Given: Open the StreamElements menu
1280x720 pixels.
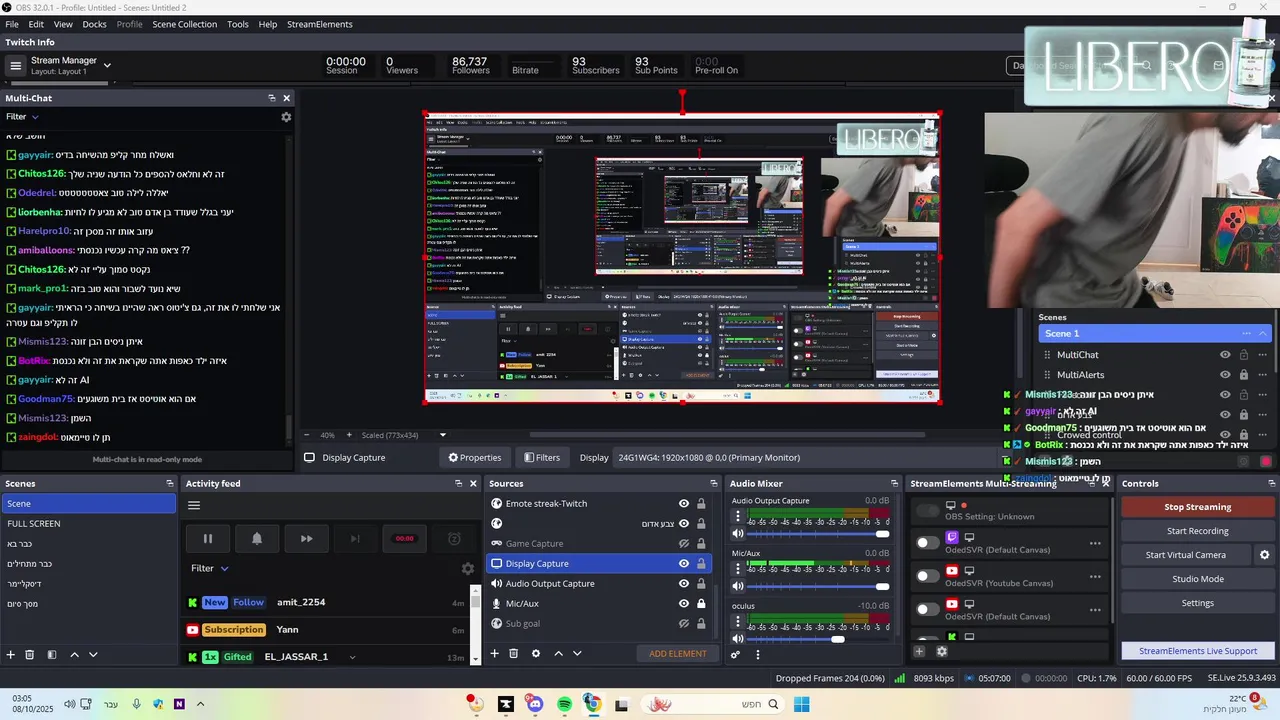Looking at the screenshot, I should point(320,24).
